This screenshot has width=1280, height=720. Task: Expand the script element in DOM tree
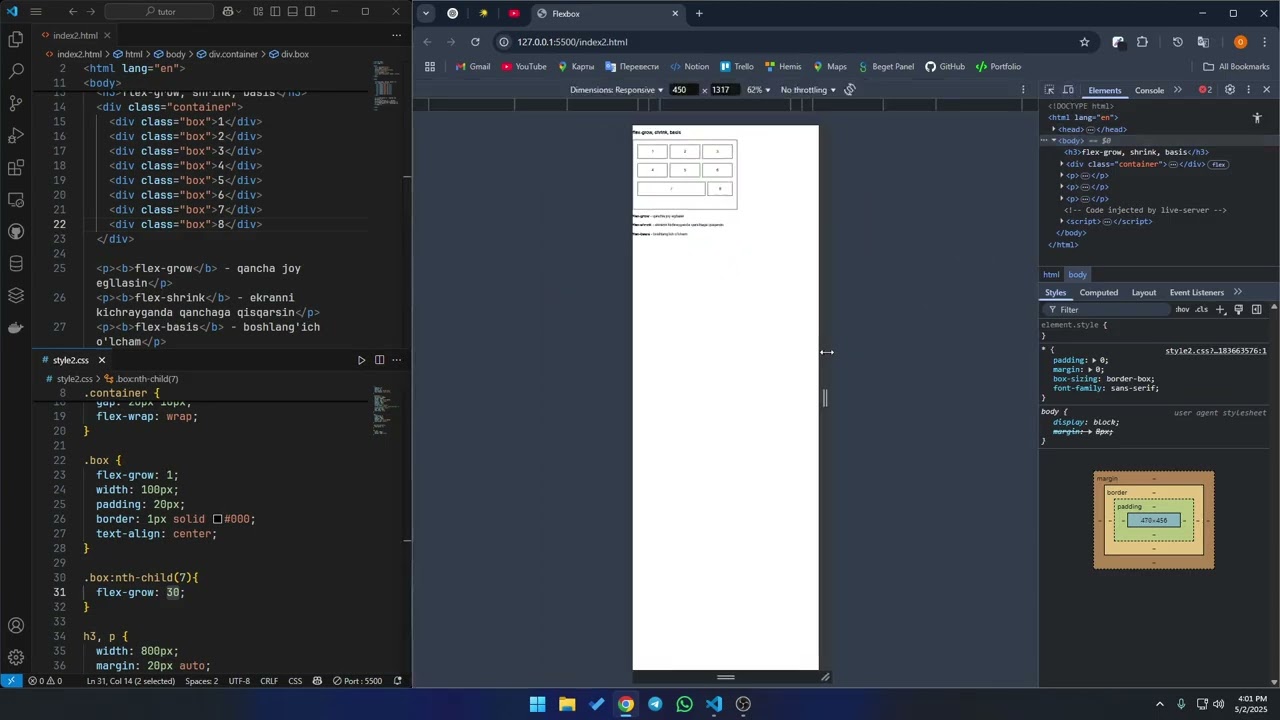point(1062,221)
